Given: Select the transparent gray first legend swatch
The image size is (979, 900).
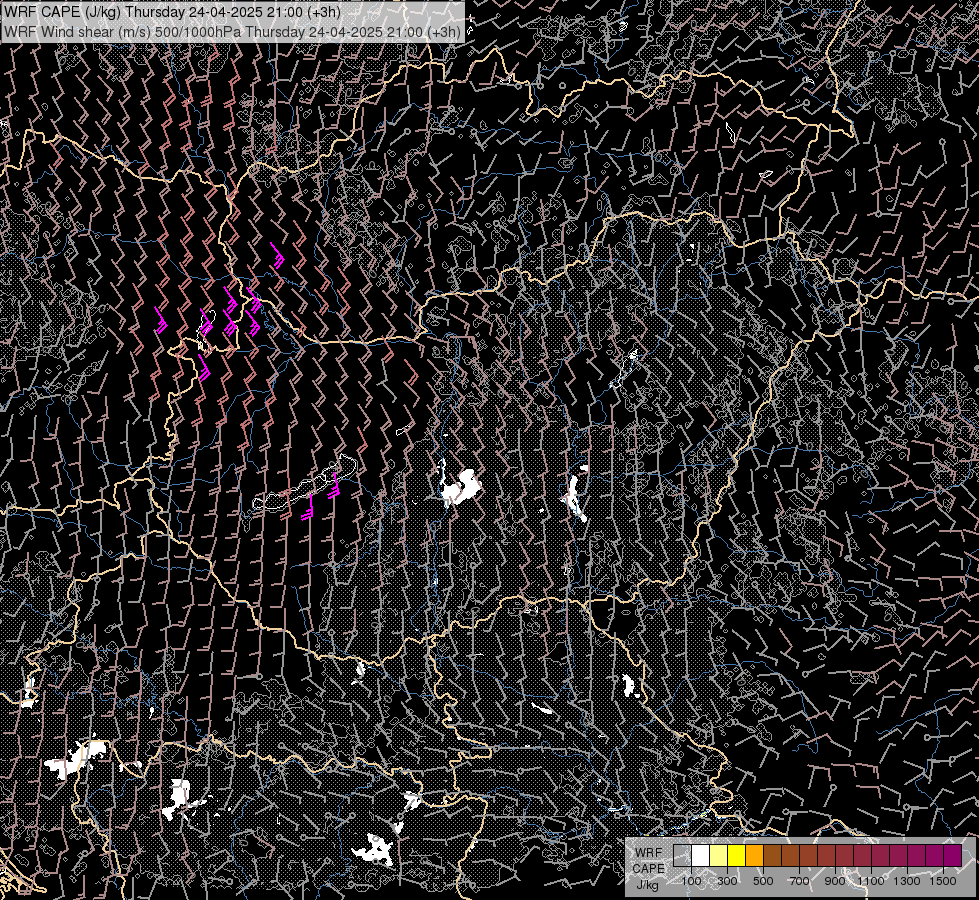Looking at the screenshot, I should (682, 855).
